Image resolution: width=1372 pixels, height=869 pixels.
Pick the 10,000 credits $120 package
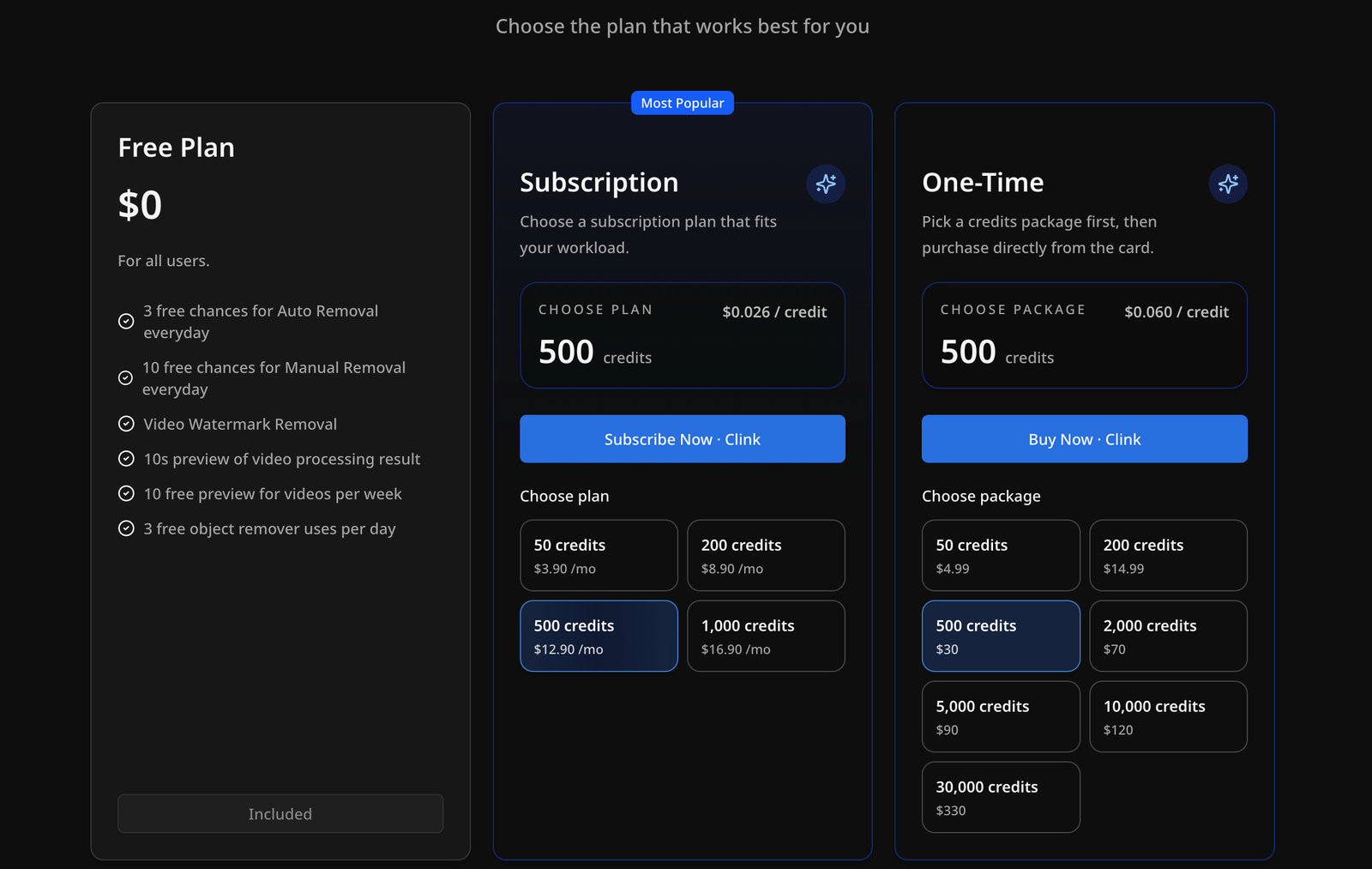[x=1168, y=716]
